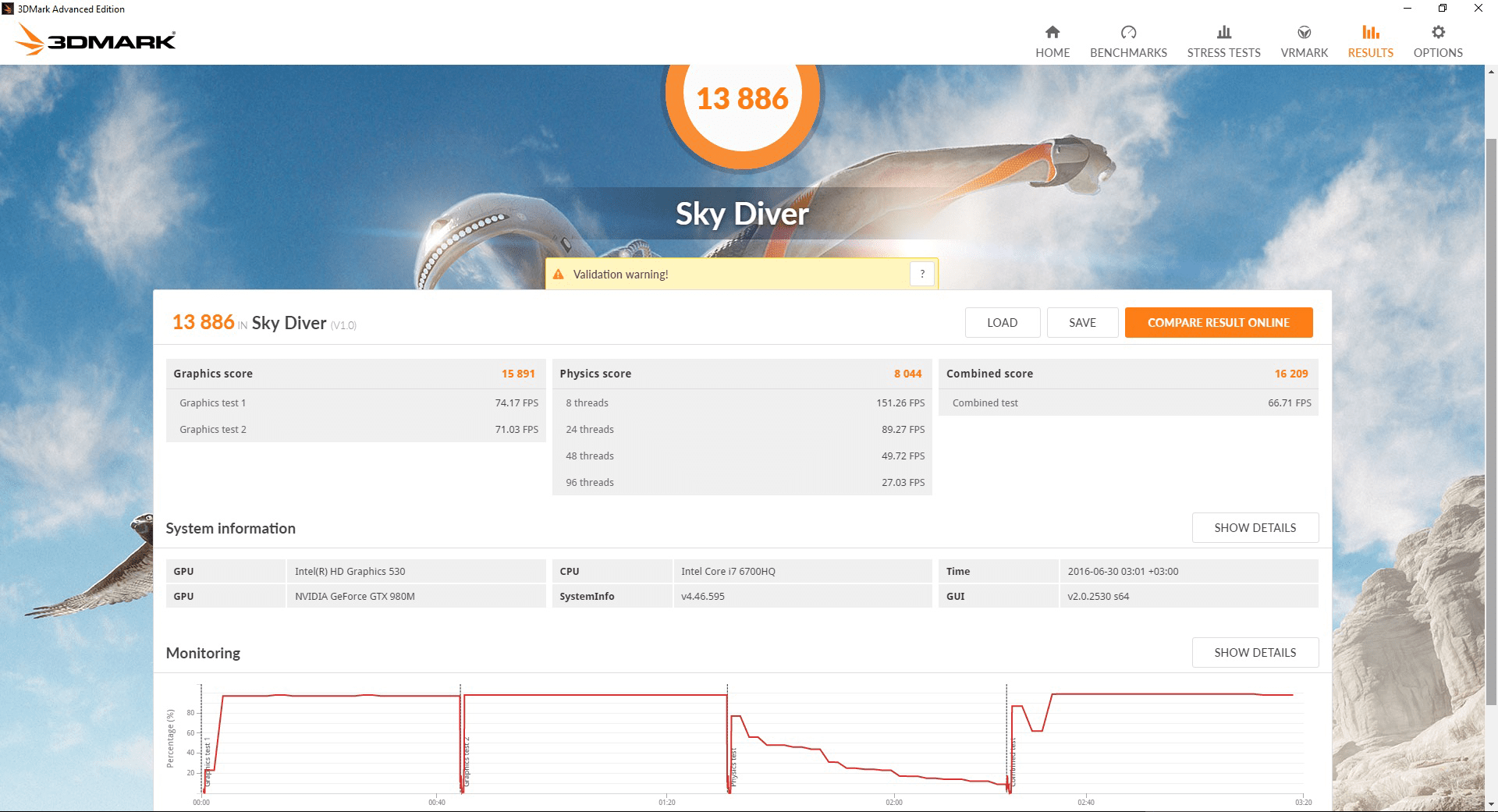Screen dimensions: 1498x812
Task: Click the Intel(R) HD Graphics 530 entry
Action: 350,571
